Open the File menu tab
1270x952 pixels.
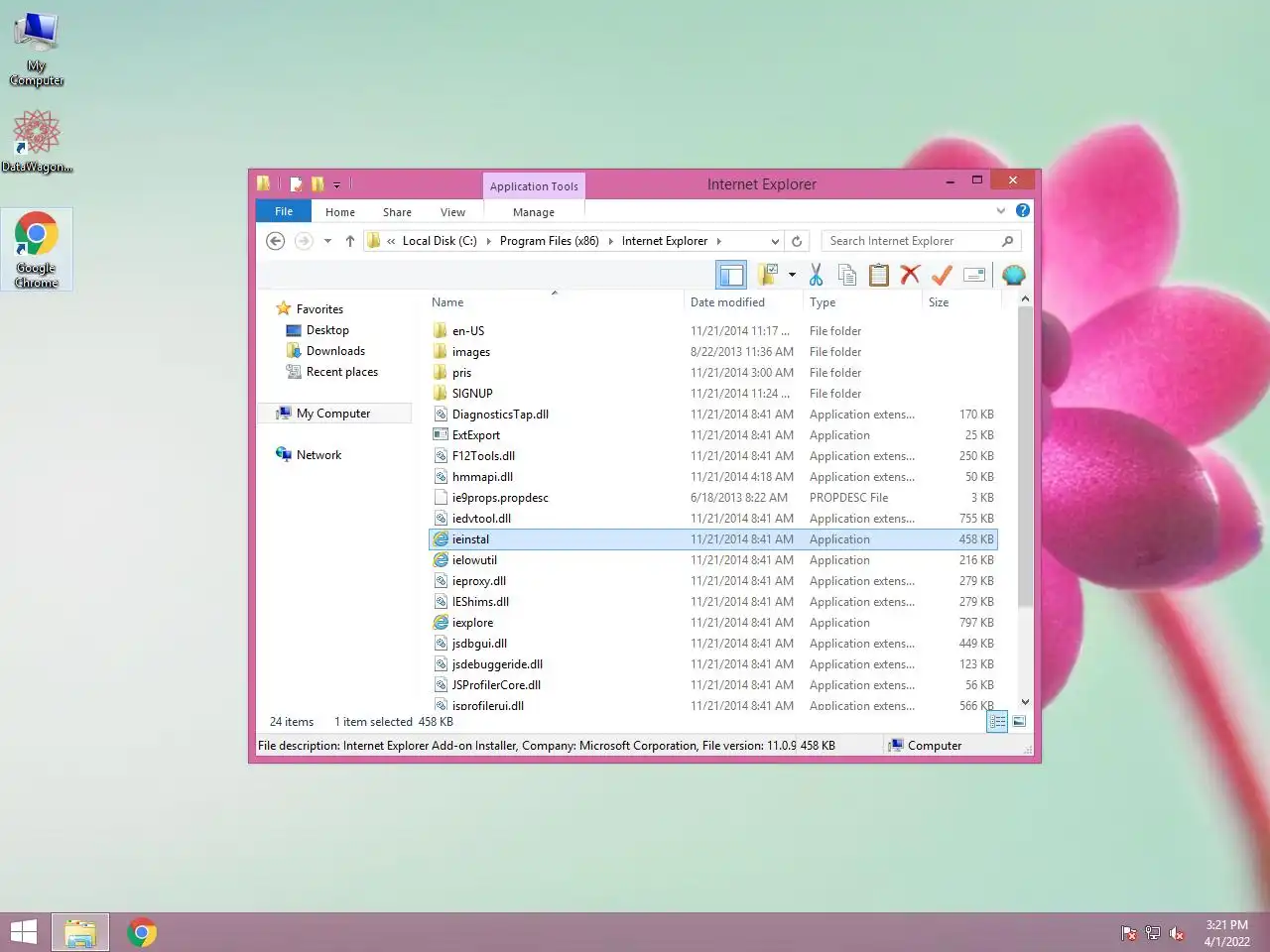[x=284, y=211]
